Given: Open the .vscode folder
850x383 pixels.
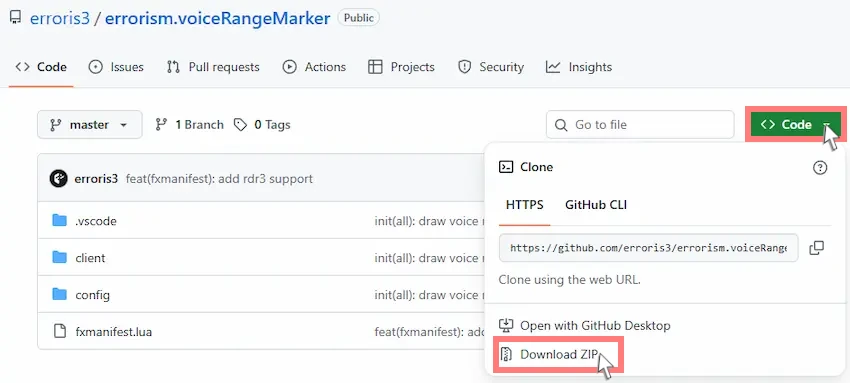Looking at the screenshot, I should pos(96,221).
